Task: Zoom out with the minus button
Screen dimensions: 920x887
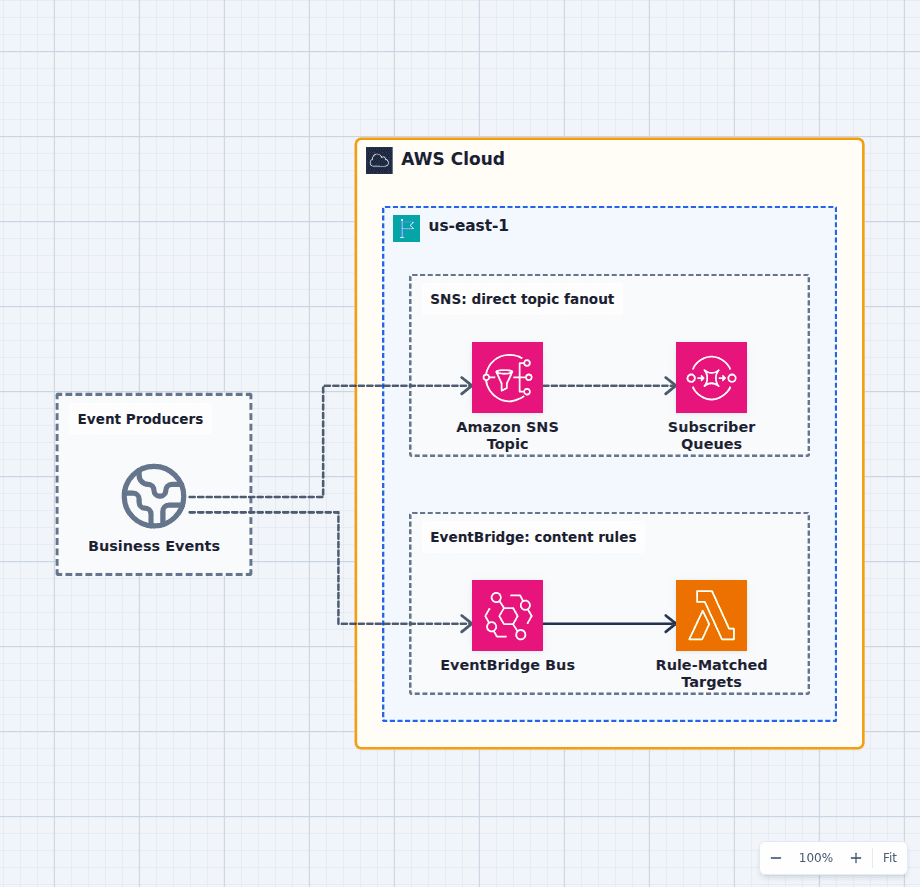Action: click(776, 858)
